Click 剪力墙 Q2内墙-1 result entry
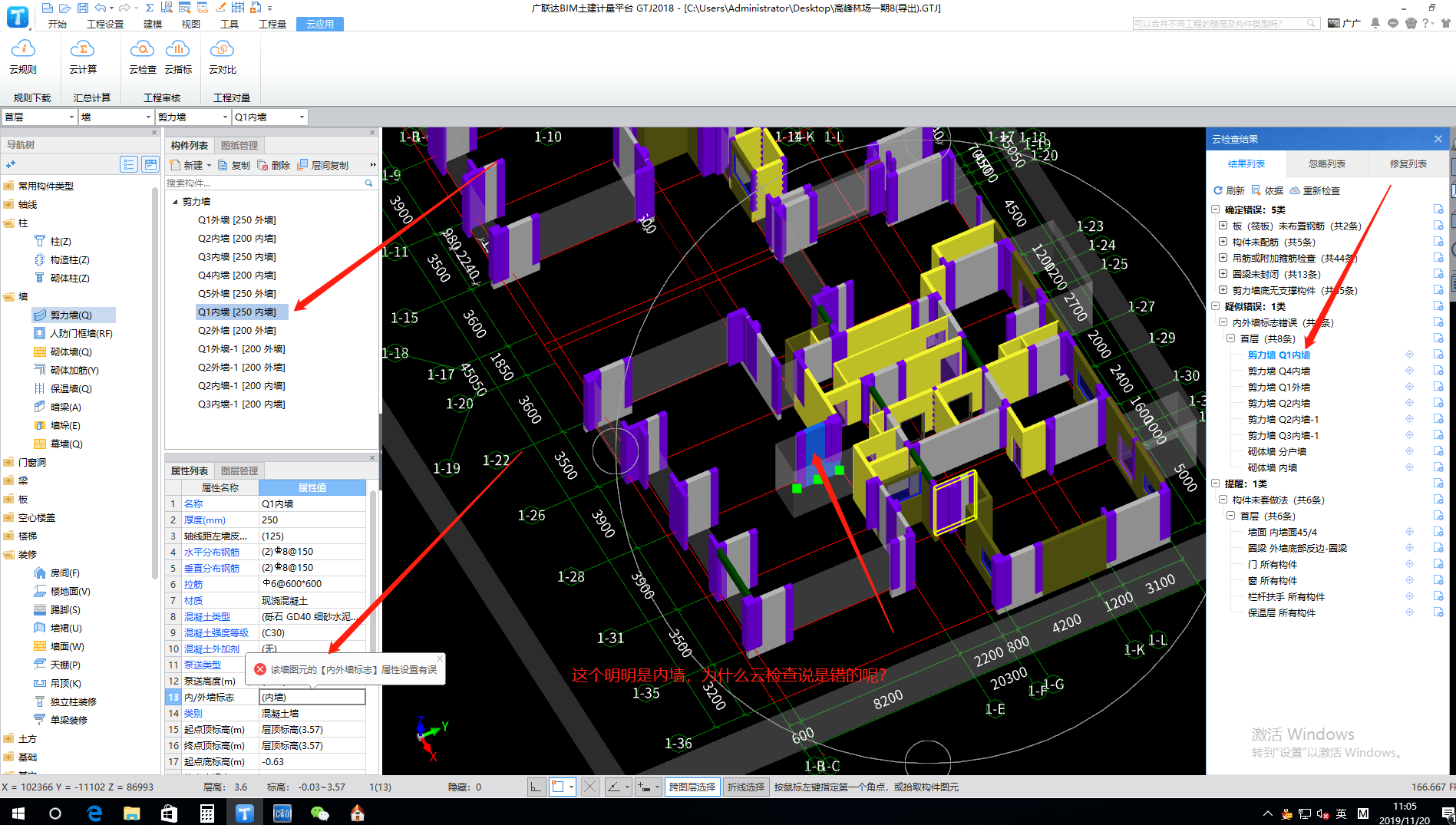Viewport: 1456px width, 825px height. tap(1283, 419)
